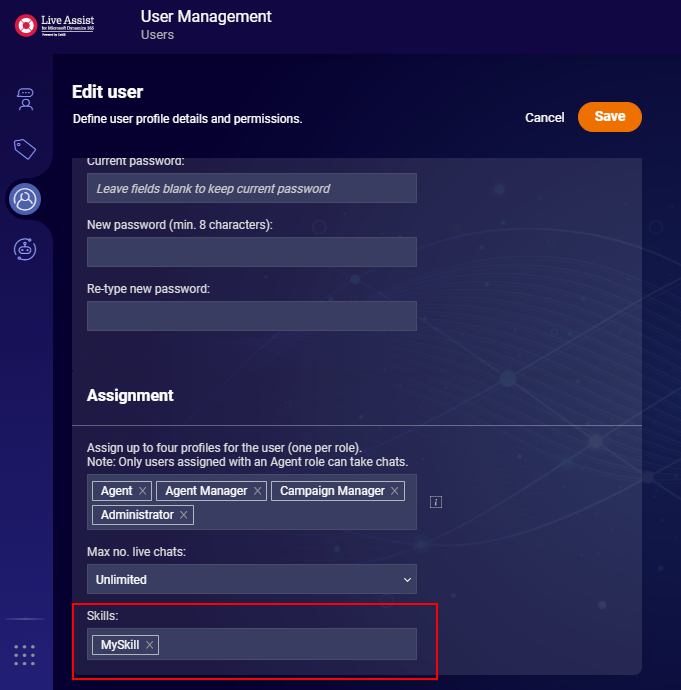Screen dimensions: 681x690
Task: Click the User Management page title
Action: pyautogui.click(x=206, y=17)
